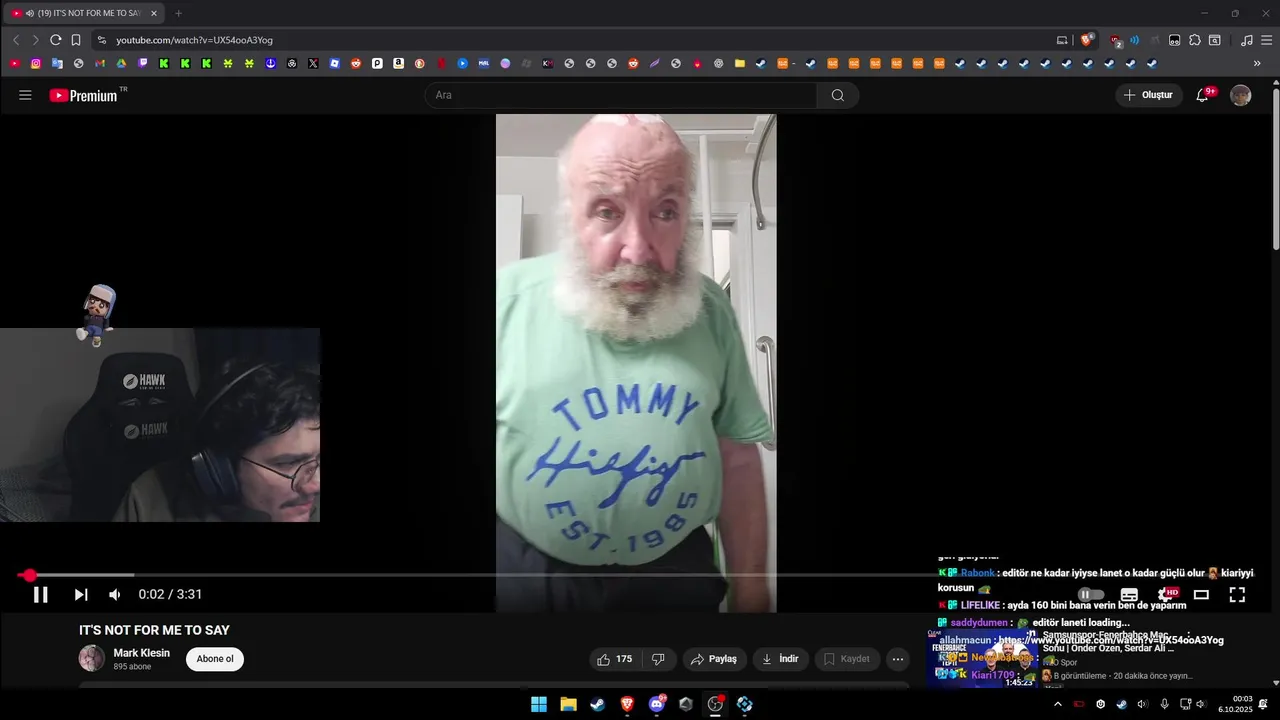Open the more actions ellipsis menu
This screenshot has height=720, width=1280.
click(x=897, y=659)
